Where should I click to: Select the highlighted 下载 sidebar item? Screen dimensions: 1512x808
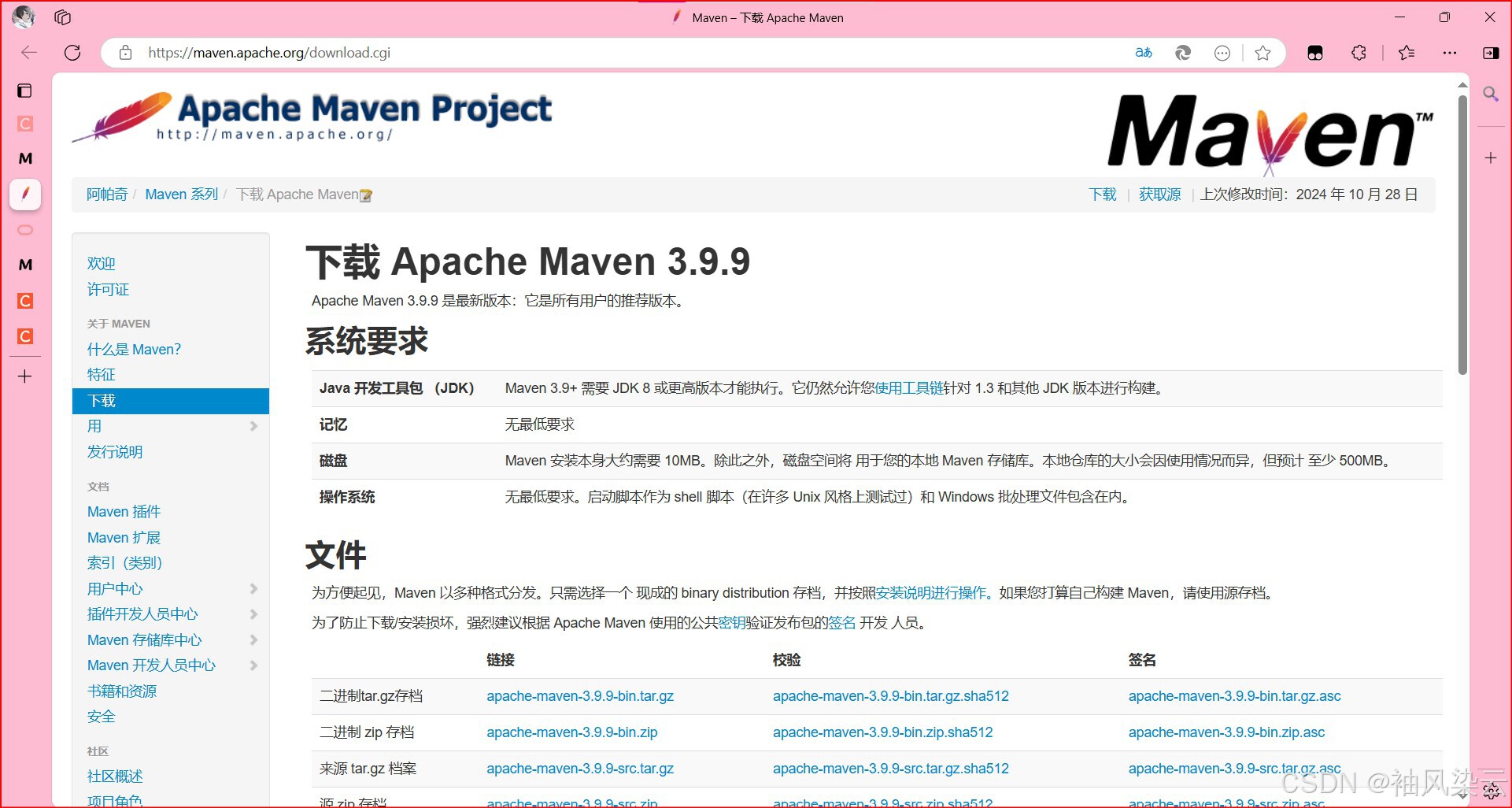point(171,401)
